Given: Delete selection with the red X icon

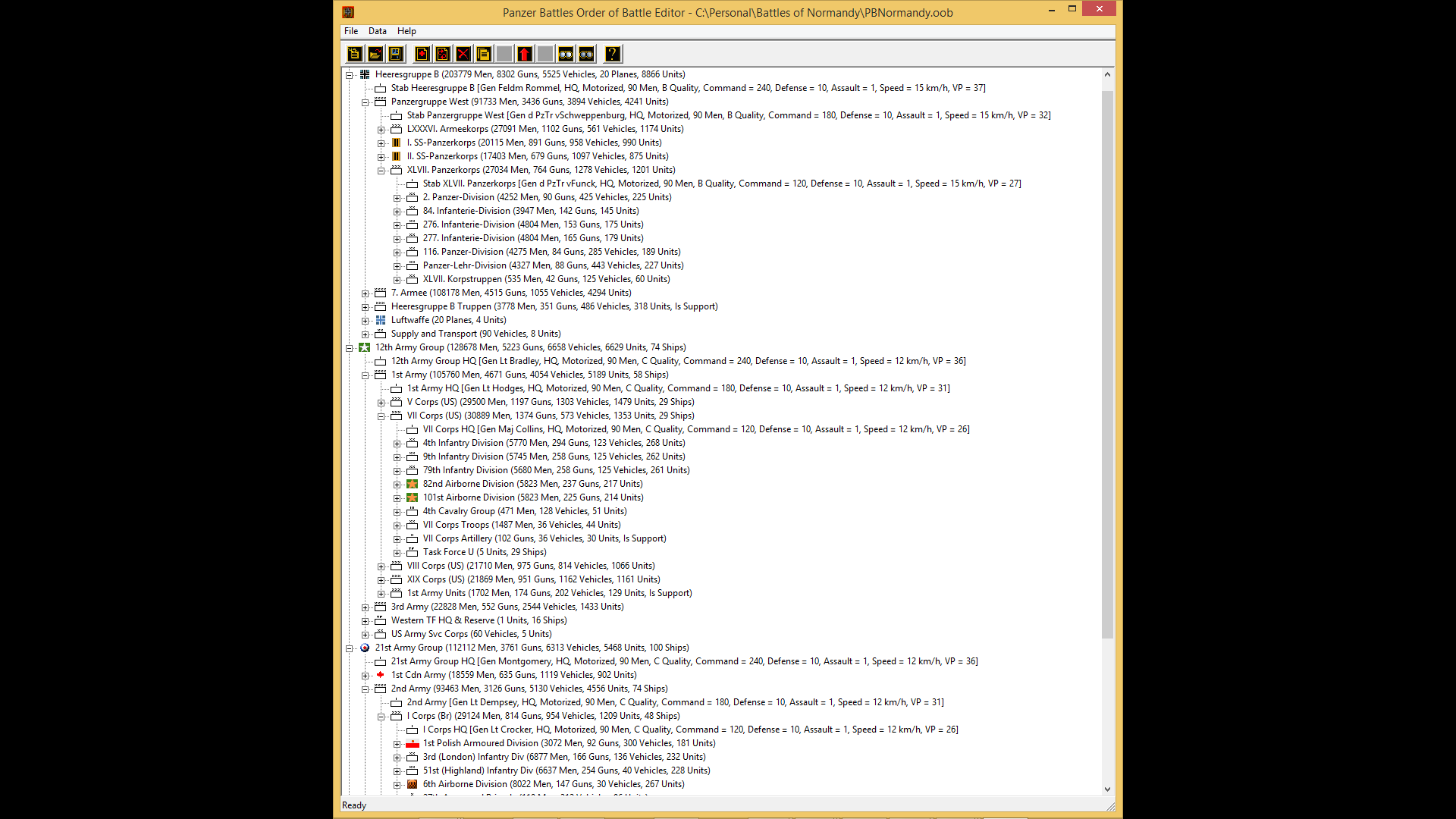Looking at the screenshot, I should click(x=463, y=54).
